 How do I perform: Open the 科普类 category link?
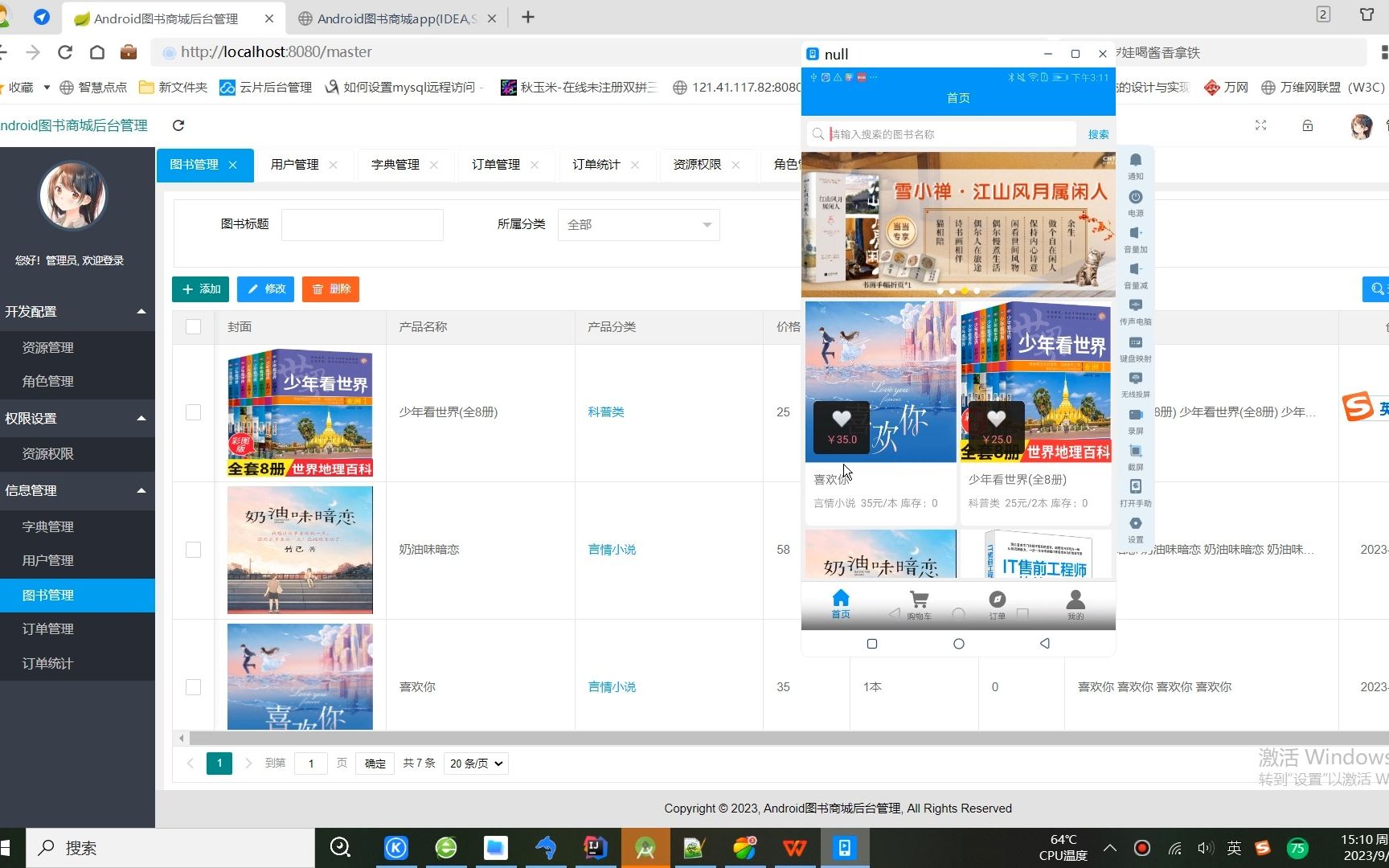[x=605, y=411]
